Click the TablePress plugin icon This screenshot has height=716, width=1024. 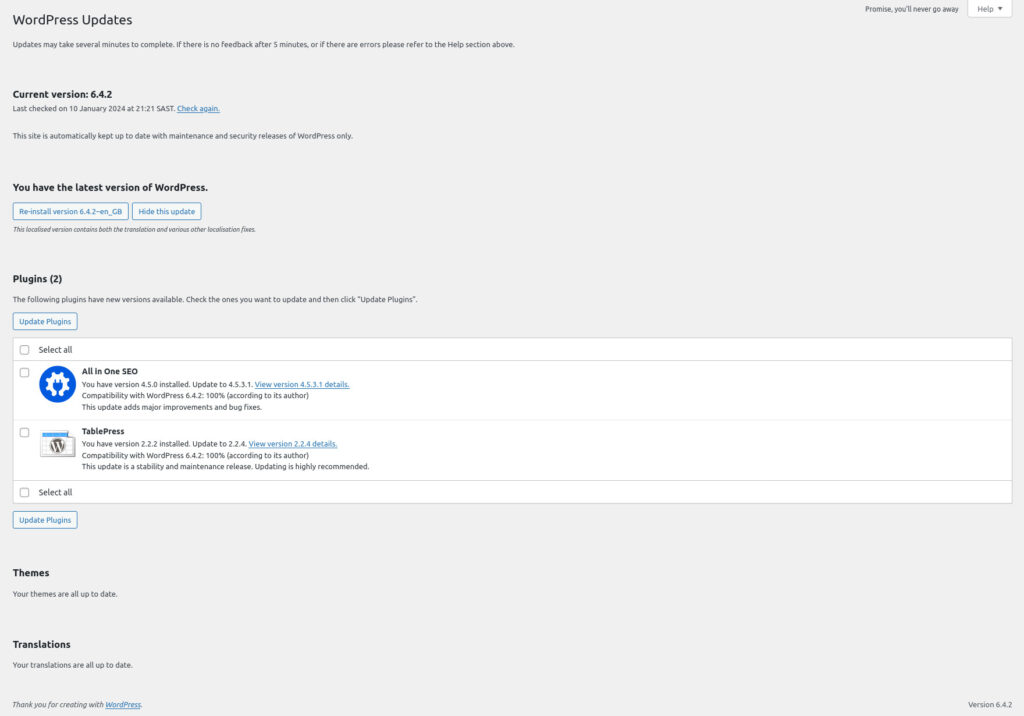(57, 444)
